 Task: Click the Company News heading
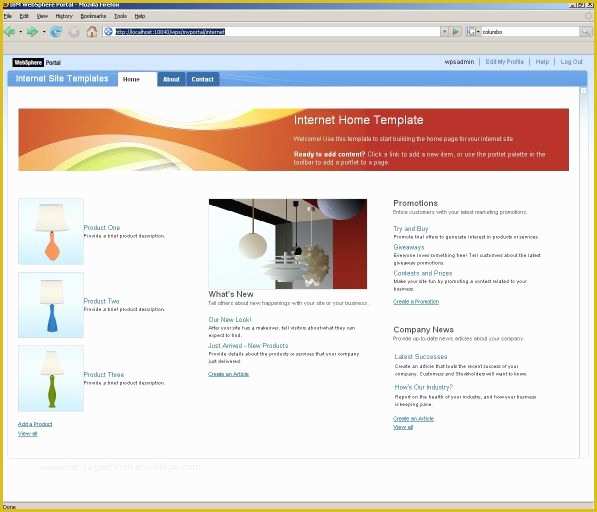pos(423,330)
